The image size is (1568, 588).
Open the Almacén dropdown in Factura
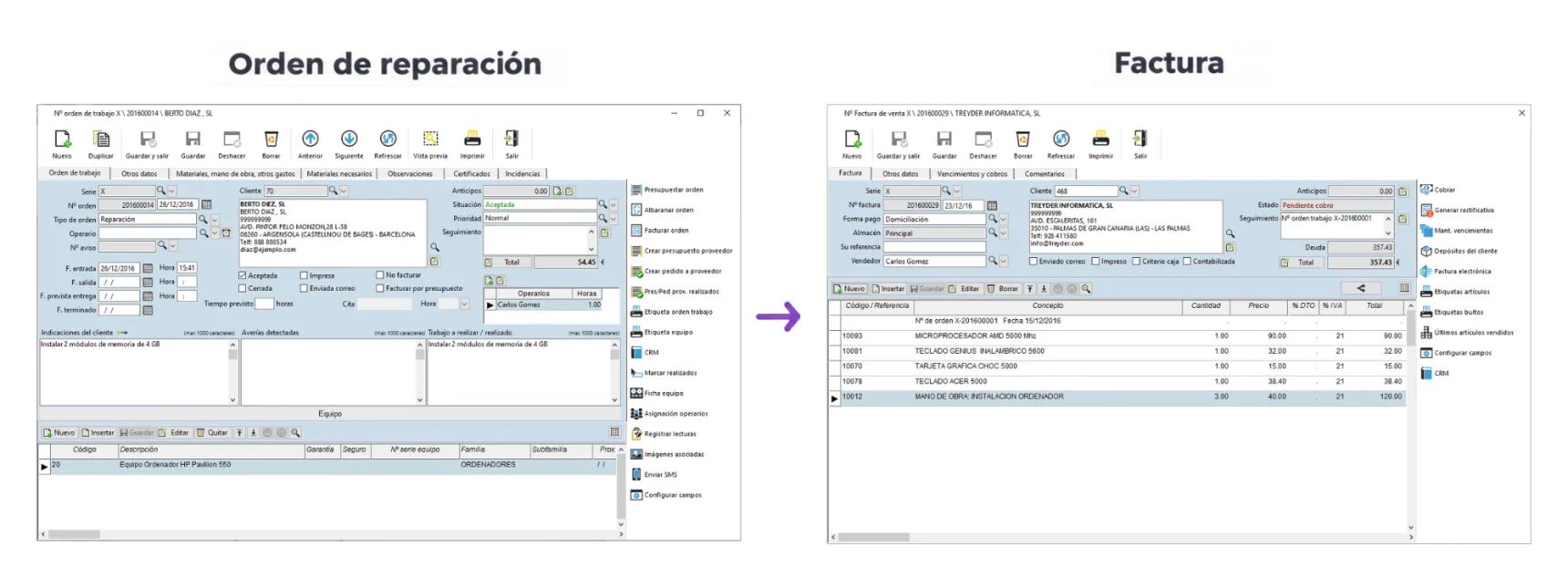pos(1004,233)
